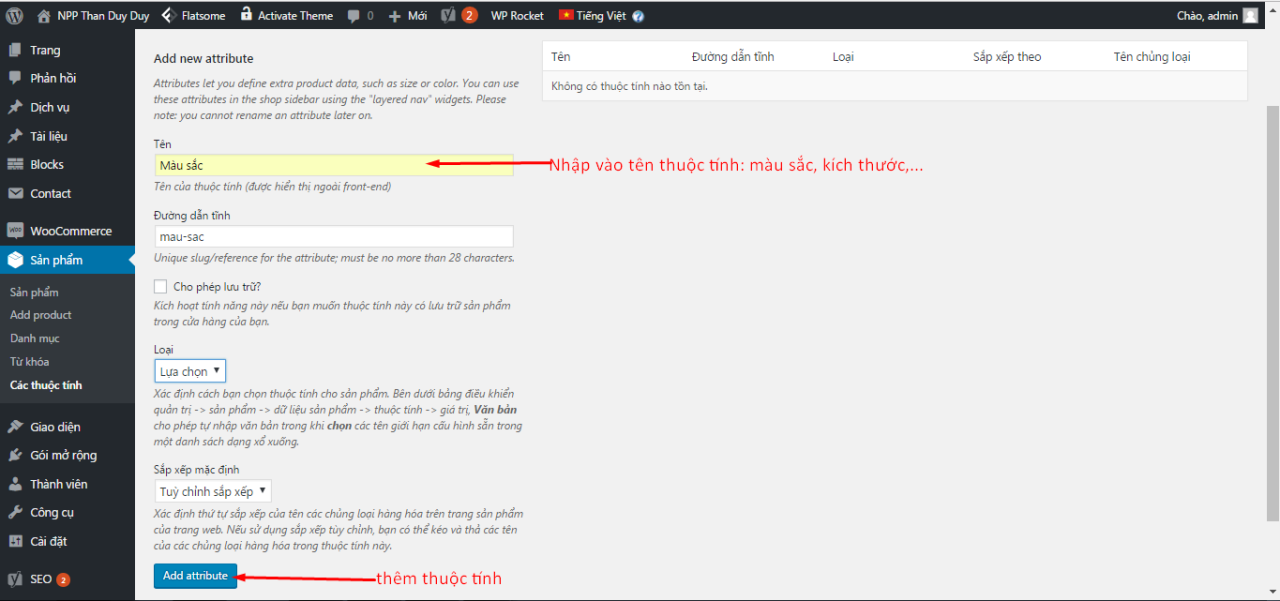The height and width of the screenshot is (601, 1280).
Task: Enable the Cho phép lưu trữ checkbox
Action: pyautogui.click(x=160, y=286)
